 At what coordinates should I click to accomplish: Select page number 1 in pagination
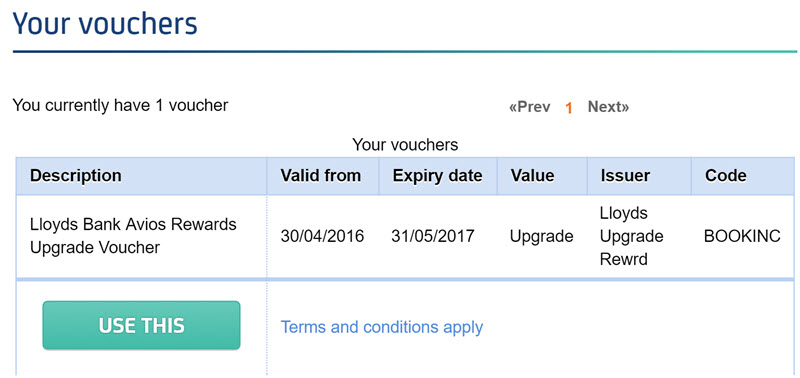click(569, 108)
